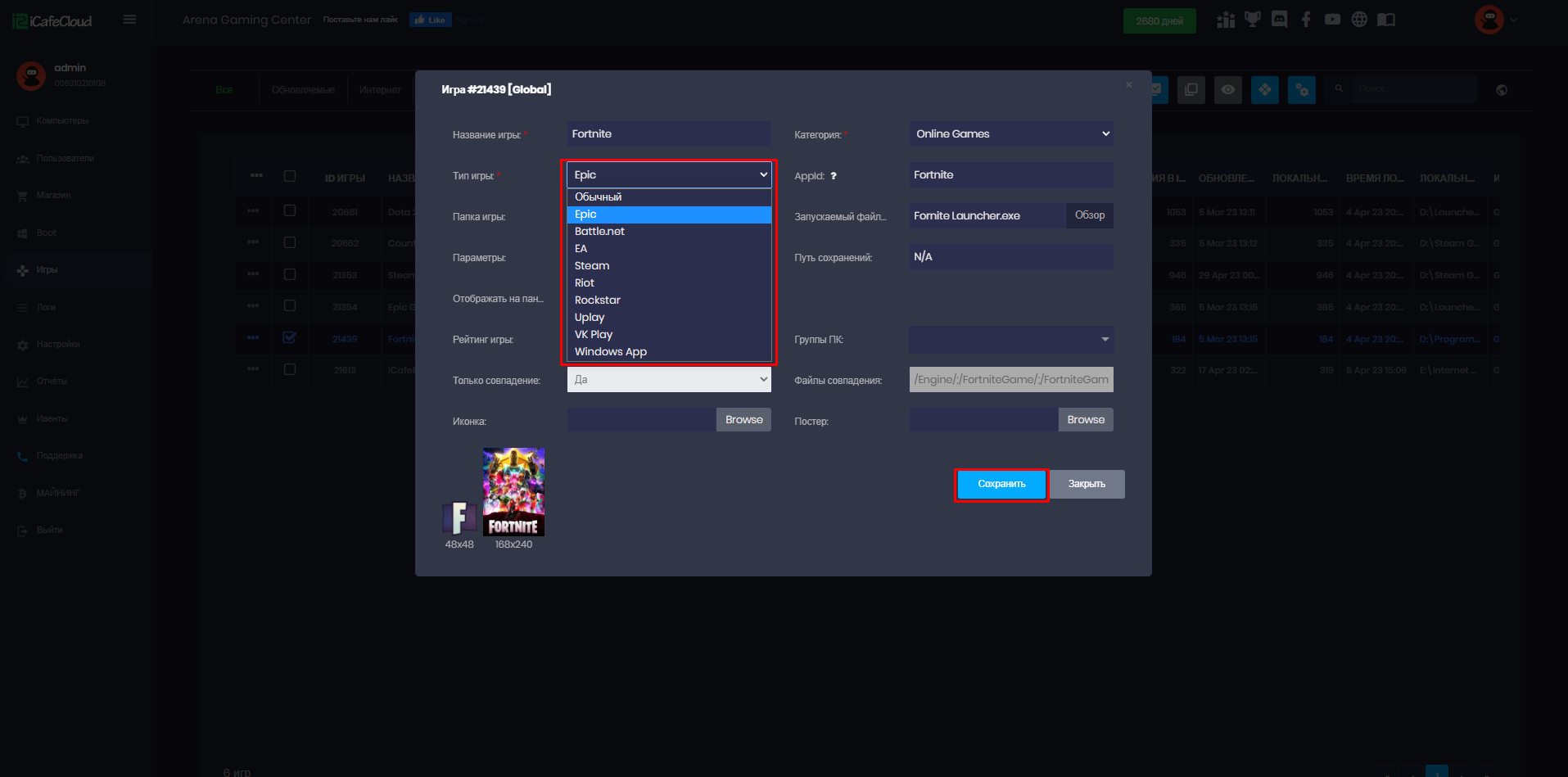Select Обычный in the game type list
1568x777 pixels.
pos(669,197)
